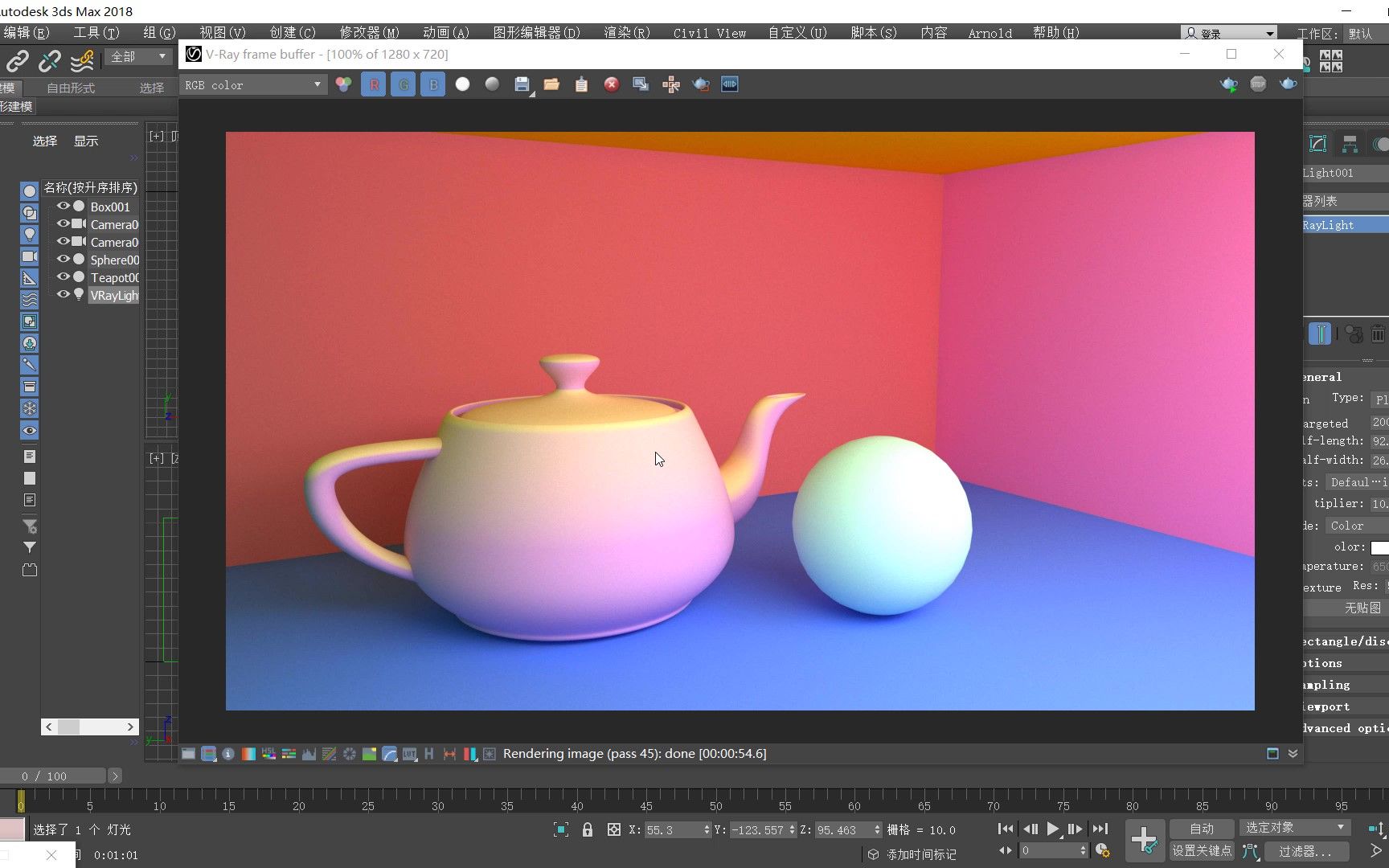
Task: Open the HSL color correction icon
Action: pyautogui.click(x=268, y=754)
